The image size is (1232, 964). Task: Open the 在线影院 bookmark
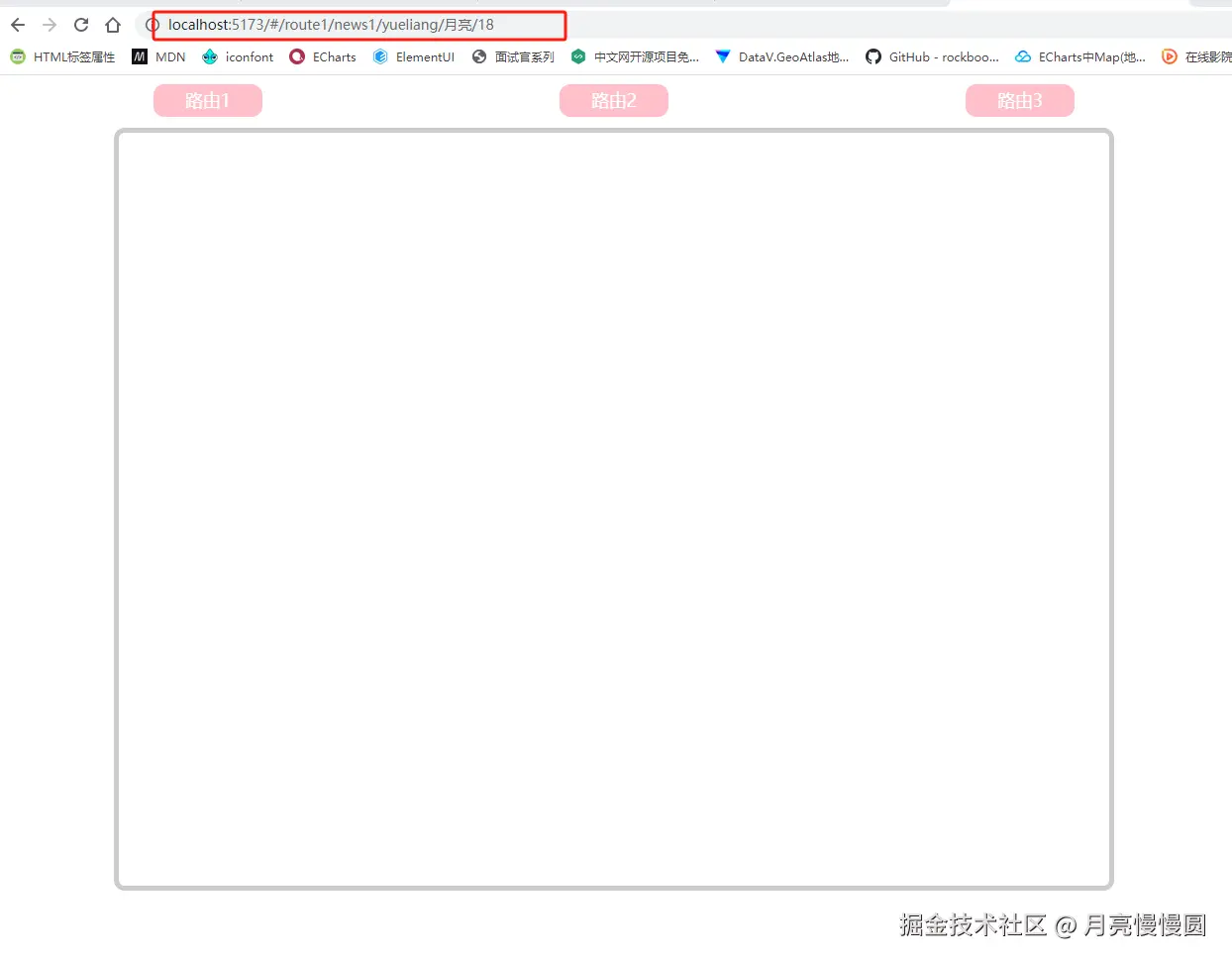click(x=1196, y=57)
